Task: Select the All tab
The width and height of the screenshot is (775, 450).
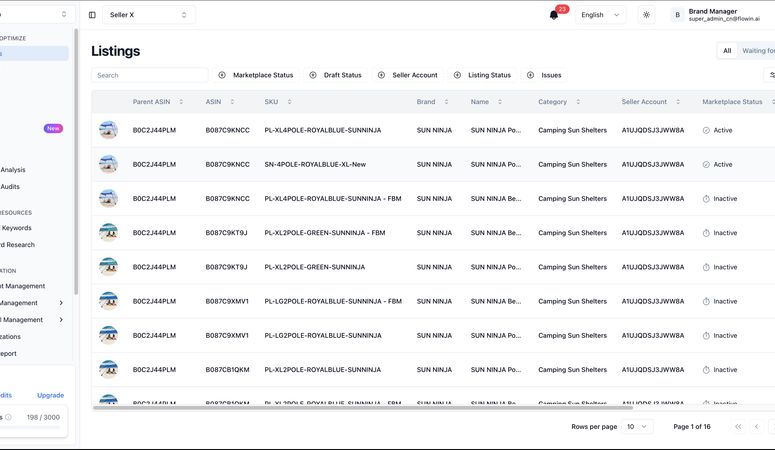Action: click(727, 50)
